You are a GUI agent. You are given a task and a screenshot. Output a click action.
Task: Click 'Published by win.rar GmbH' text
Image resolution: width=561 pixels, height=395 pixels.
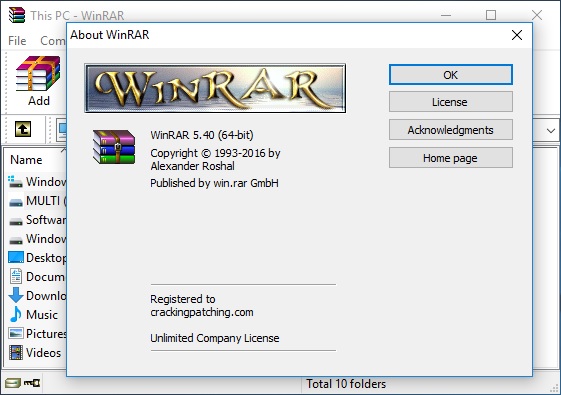(214, 183)
